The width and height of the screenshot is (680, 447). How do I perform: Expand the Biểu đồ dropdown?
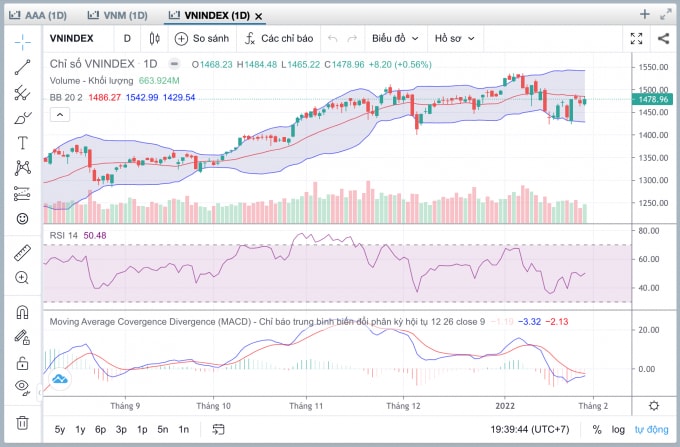pyautogui.click(x=395, y=39)
